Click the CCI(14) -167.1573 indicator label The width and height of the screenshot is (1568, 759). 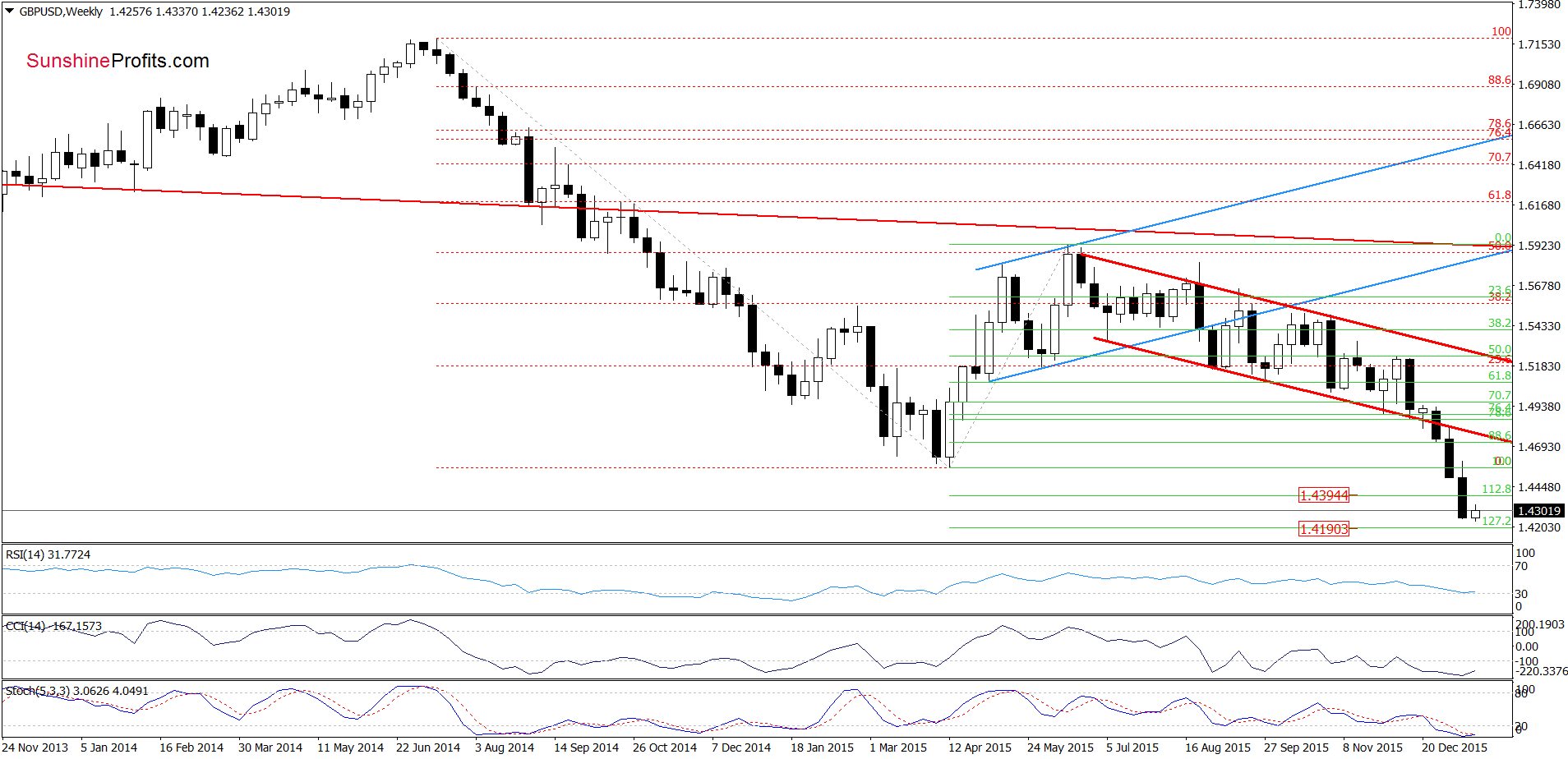[x=53, y=626]
